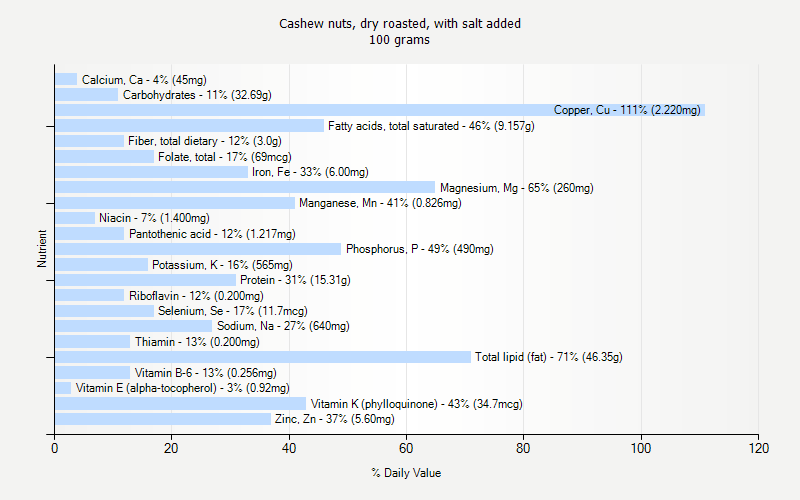The height and width of the screenshot is (500, 800).
Task: Click the % Daily Value axis title
Action: pos(406,473)
